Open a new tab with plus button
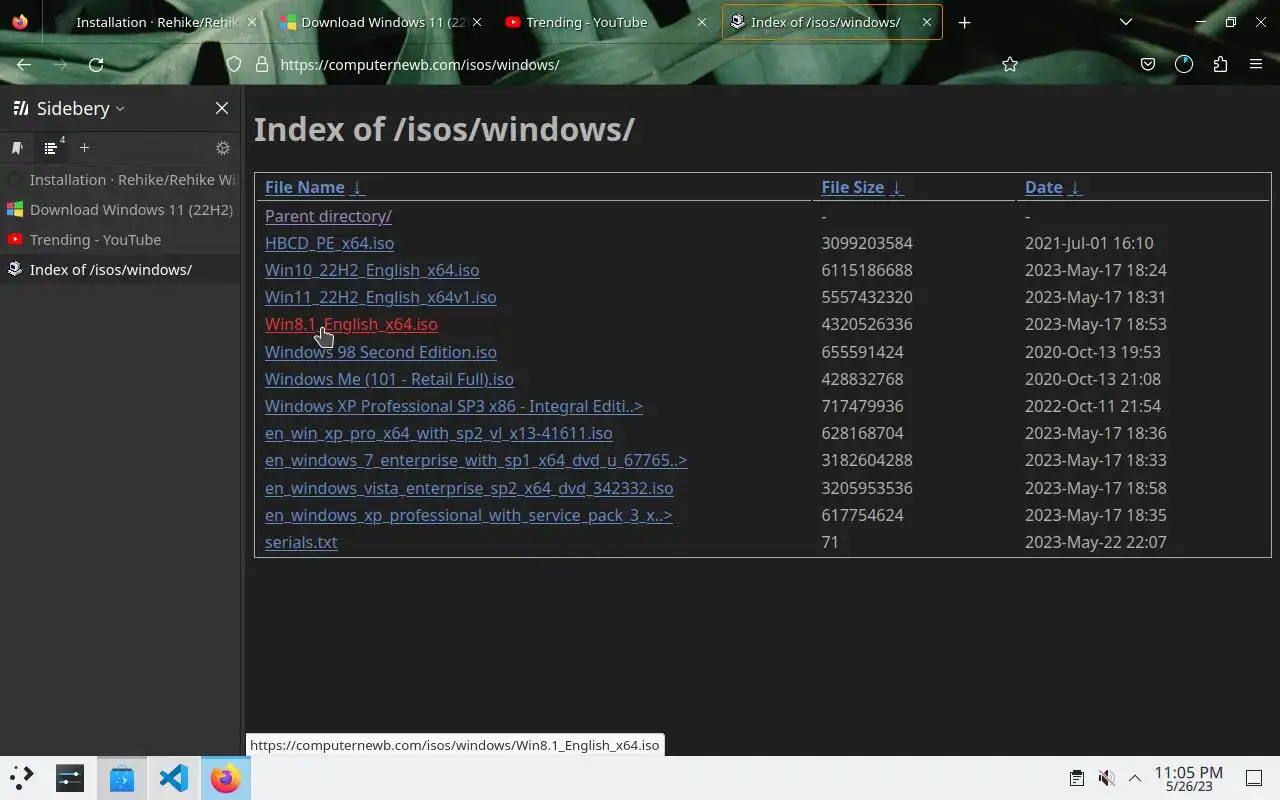Screen dimensions: 1280x800 tap(964, 22)
